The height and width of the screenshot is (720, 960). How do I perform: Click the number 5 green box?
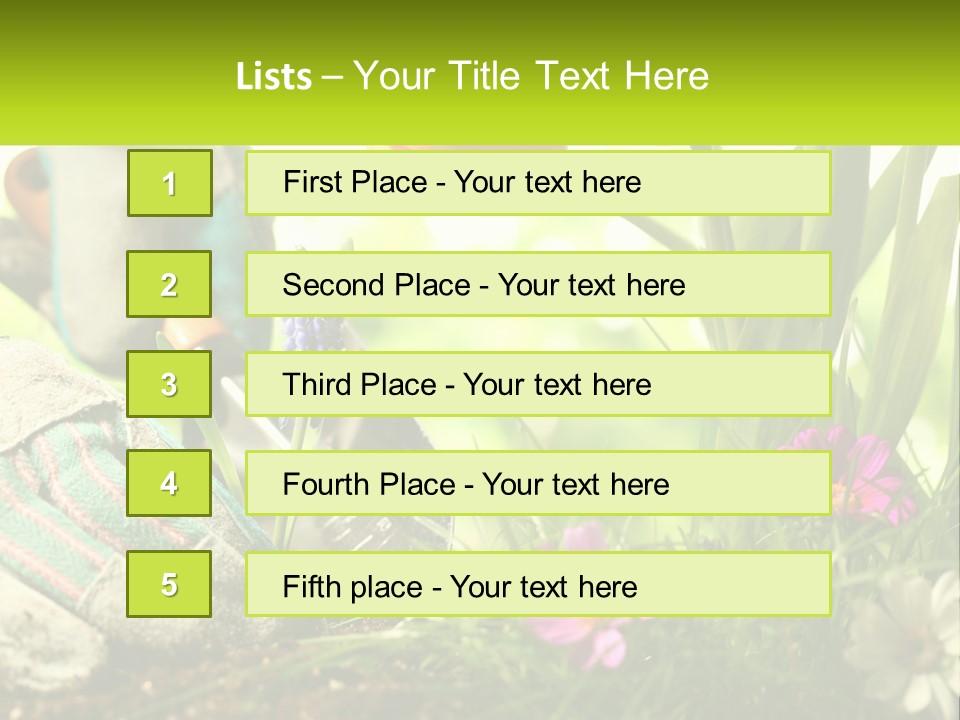pos(169,584)
